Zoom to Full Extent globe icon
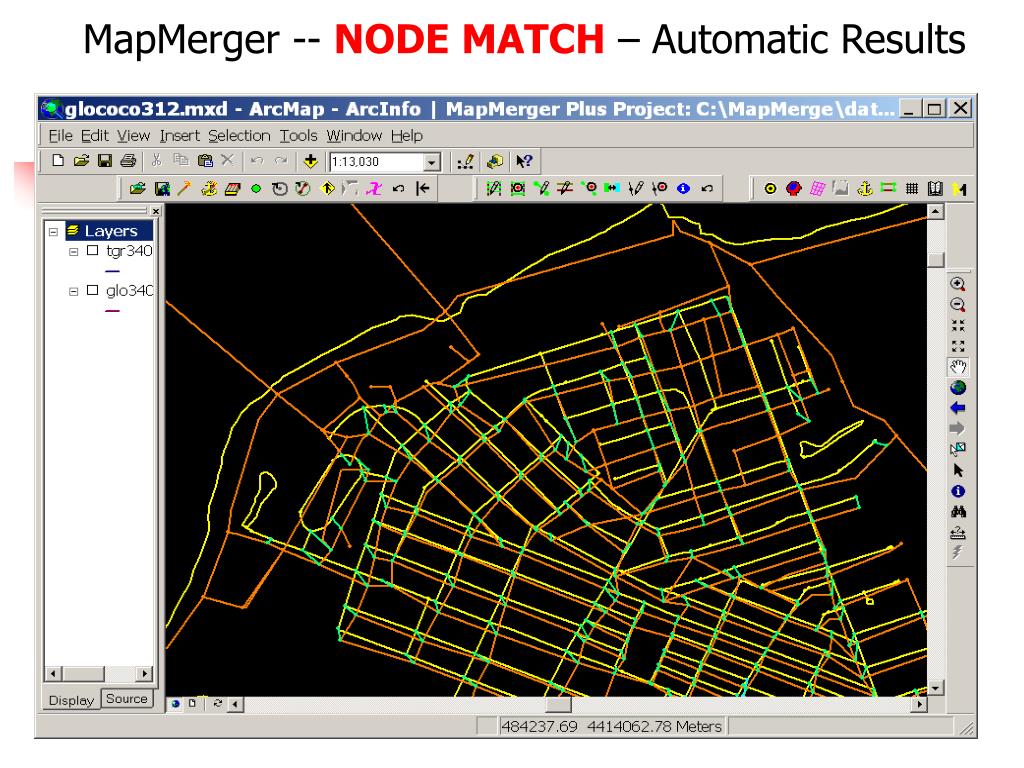 [x=958, y=388]
